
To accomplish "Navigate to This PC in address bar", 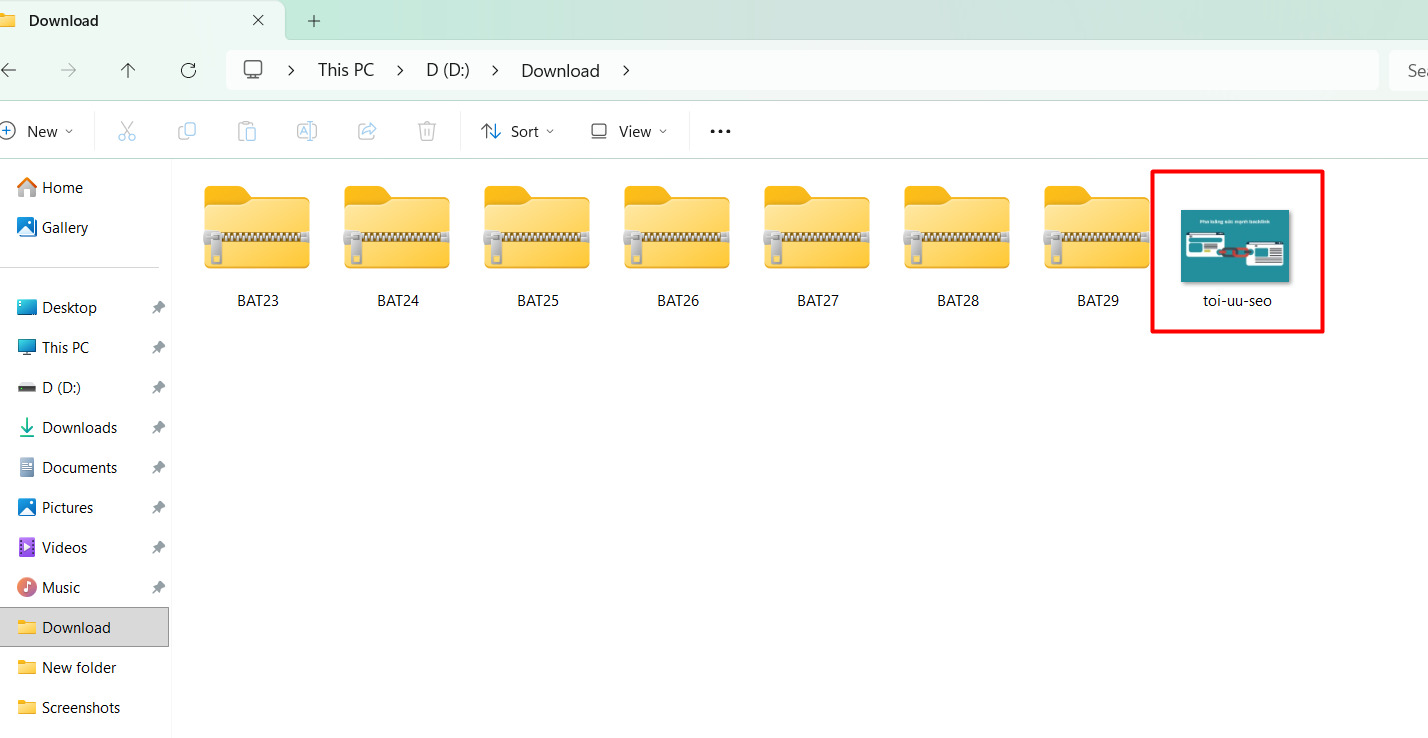I will [x=346, y=70].
